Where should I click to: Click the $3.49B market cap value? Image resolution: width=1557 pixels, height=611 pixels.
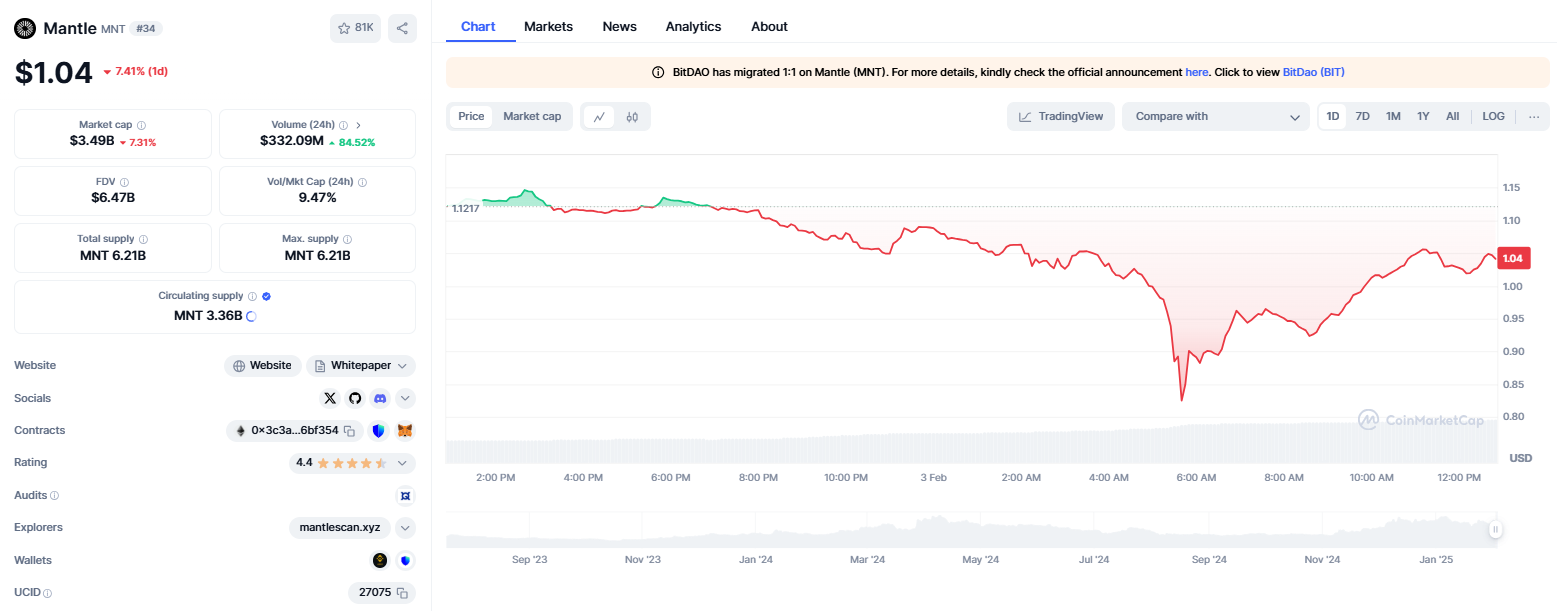point(92,141)
